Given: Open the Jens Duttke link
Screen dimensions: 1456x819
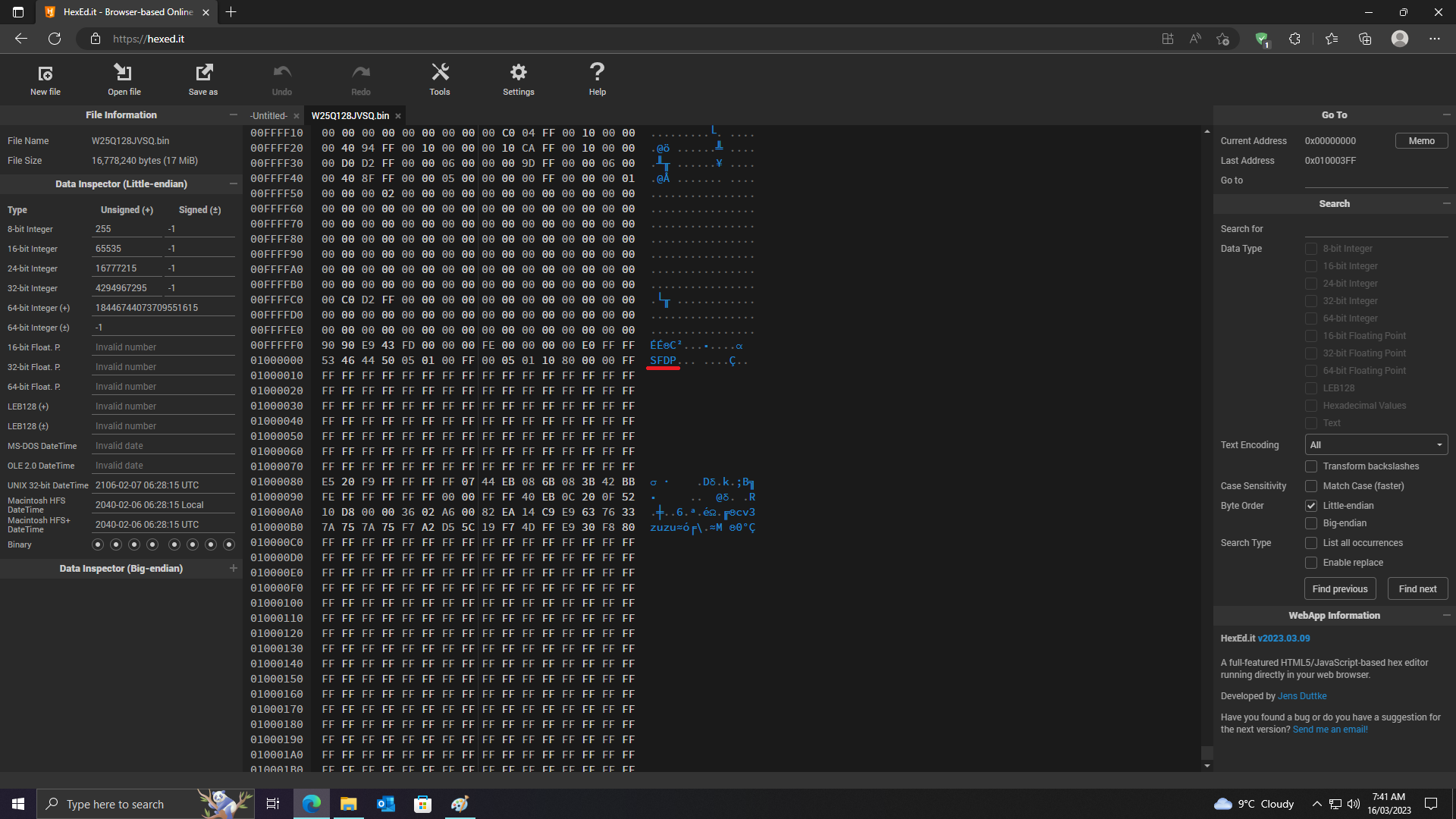Looking at the screenshot, I should point(1302,696).
